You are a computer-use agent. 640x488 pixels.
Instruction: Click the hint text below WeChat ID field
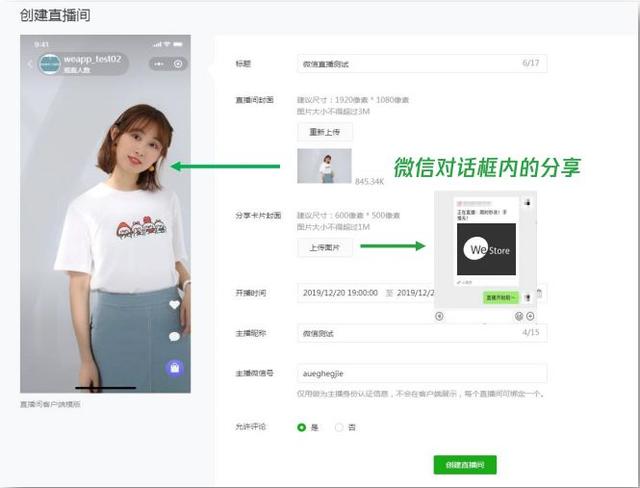421,394
